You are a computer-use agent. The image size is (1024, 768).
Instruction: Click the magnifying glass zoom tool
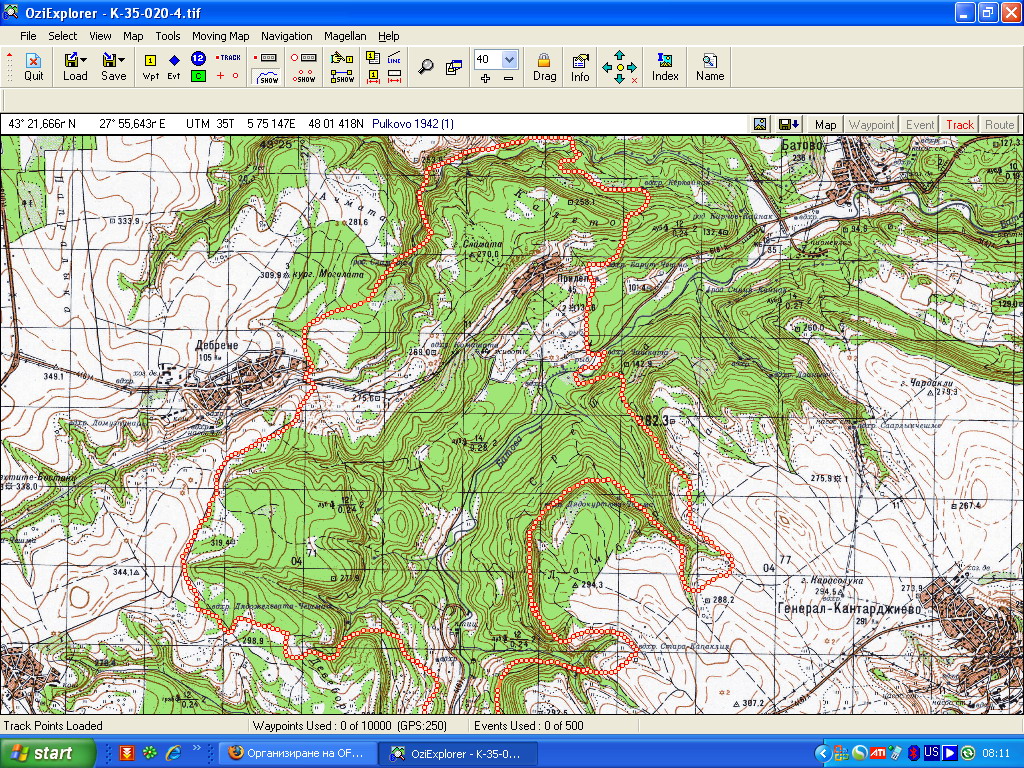coord(426,67)
